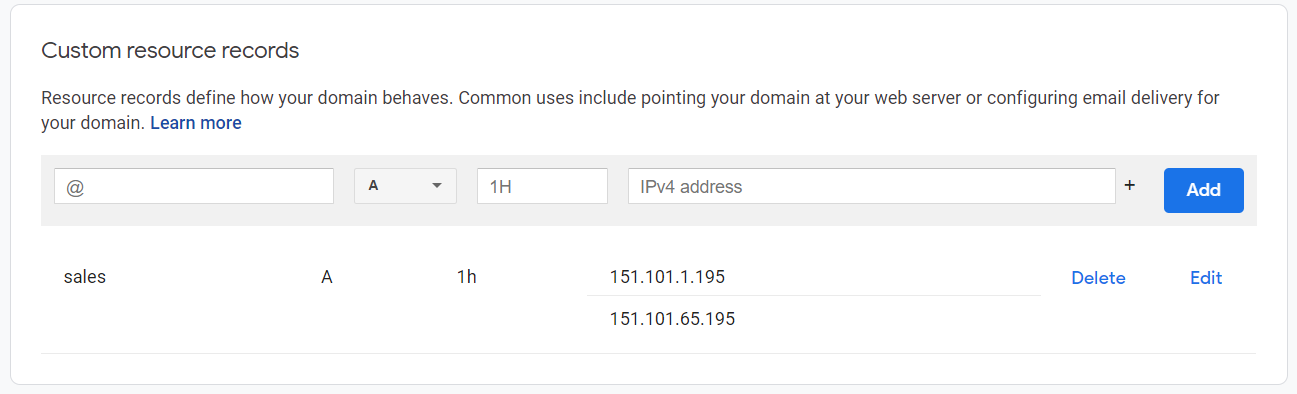This screenshot has height=394, width=1297.
Task: Edit the sales resource record
Action: [1206, 278]
